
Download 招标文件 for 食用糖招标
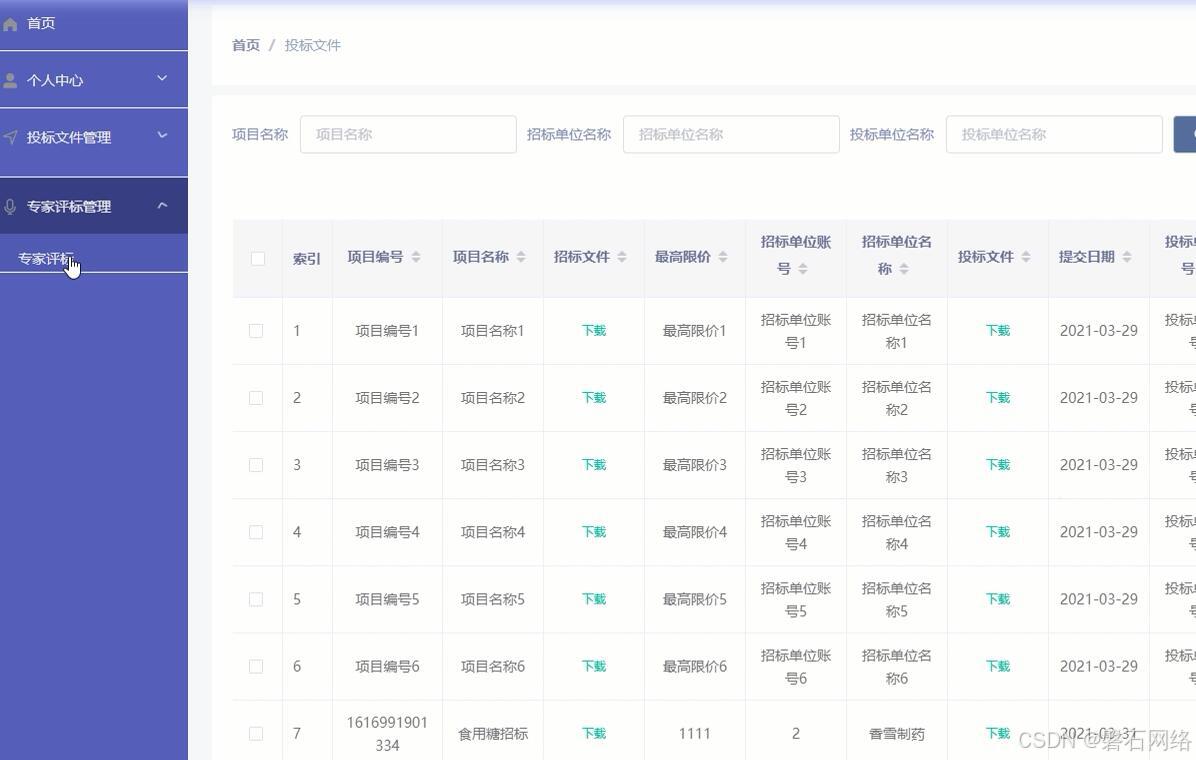pyautogui.click(x=593, y=733)
